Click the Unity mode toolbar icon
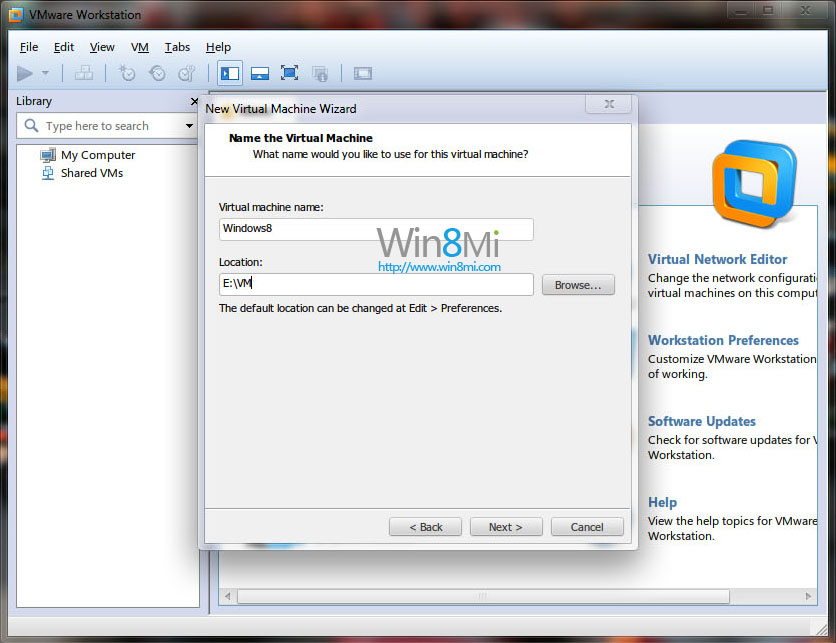This screenshot has height=643, width=836. coord(320,74)
